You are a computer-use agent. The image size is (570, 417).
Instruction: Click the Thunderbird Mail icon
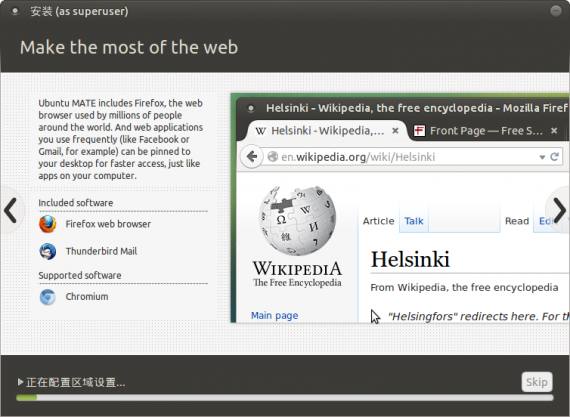click(x=48, y=251)
